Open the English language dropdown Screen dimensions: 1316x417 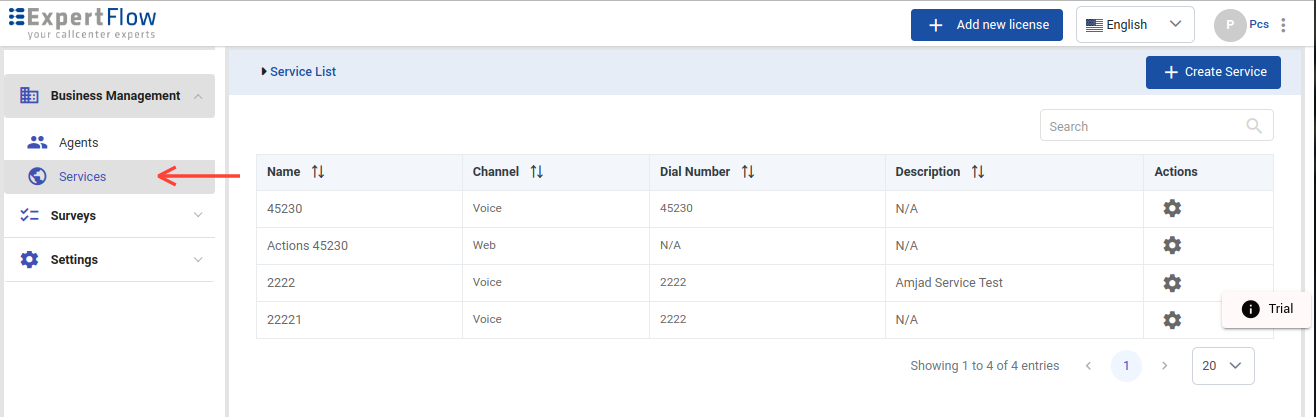pos(1135,25)
